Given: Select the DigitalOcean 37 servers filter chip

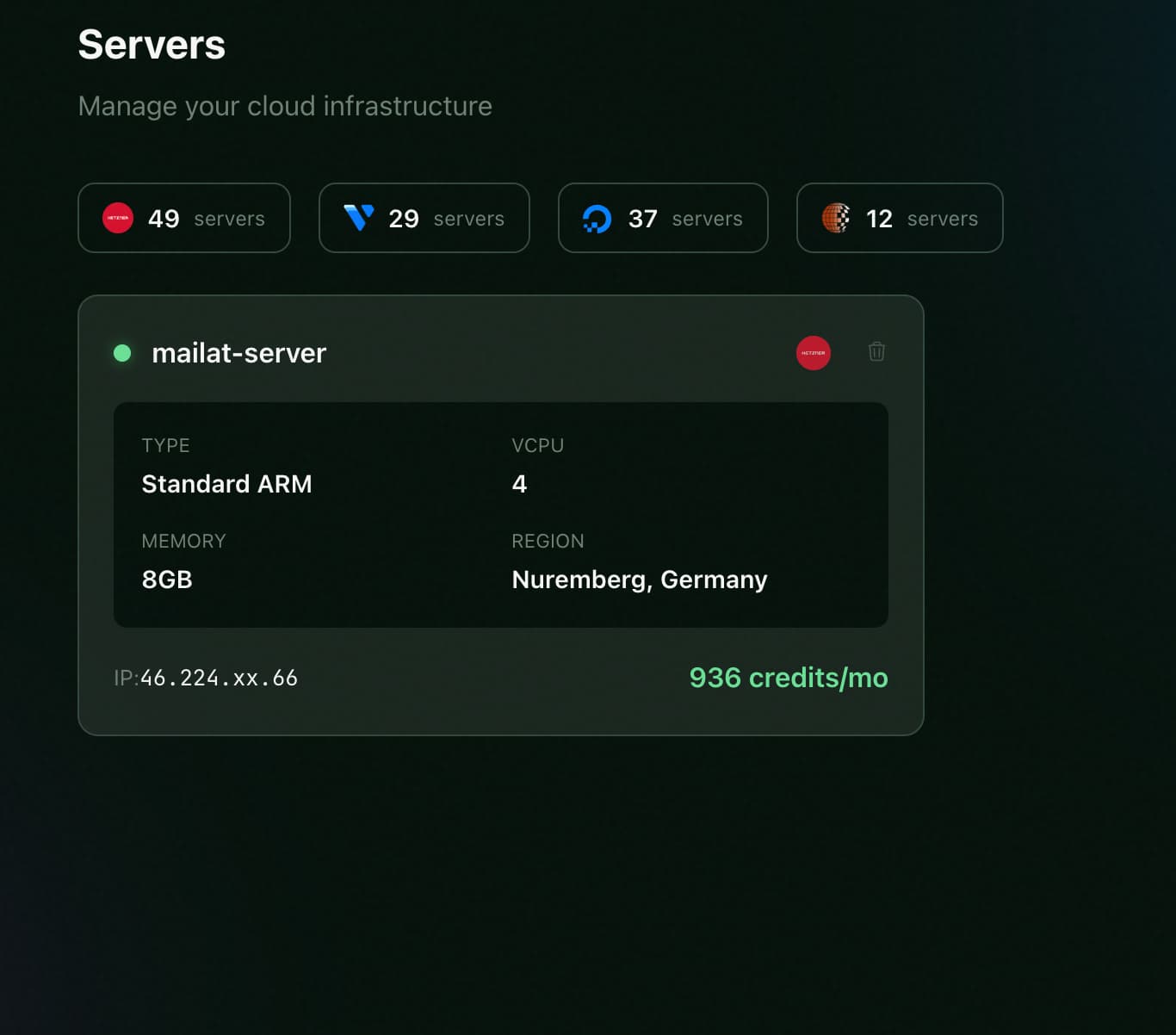Looking at the screenshot, I should pyautogui.click(x=663, y=218).
